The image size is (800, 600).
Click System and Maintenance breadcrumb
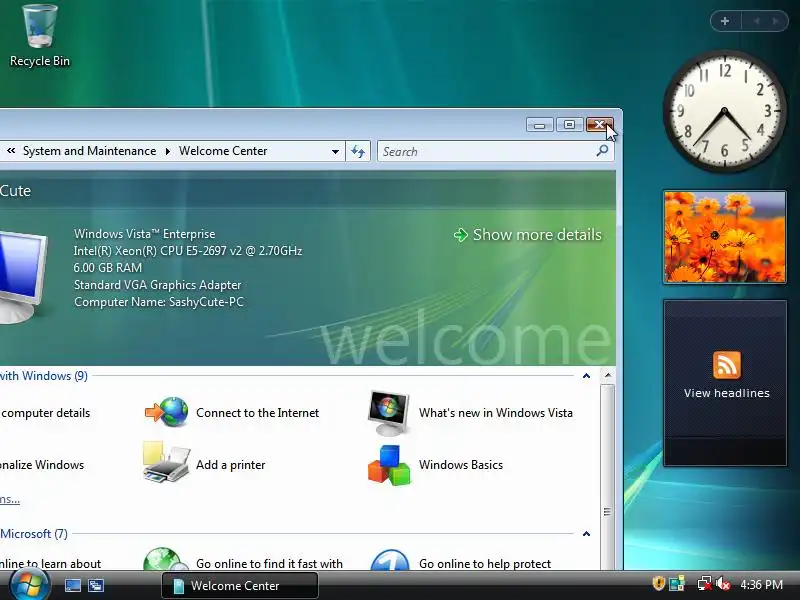point(89,151)
